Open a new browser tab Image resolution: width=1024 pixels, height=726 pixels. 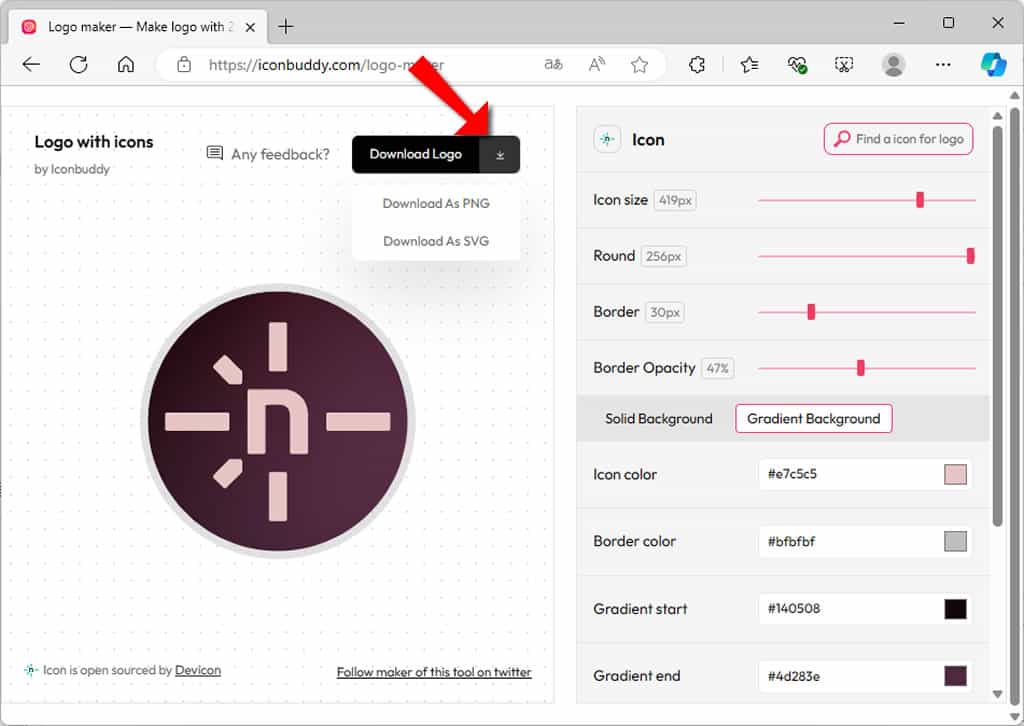point(285,27)
